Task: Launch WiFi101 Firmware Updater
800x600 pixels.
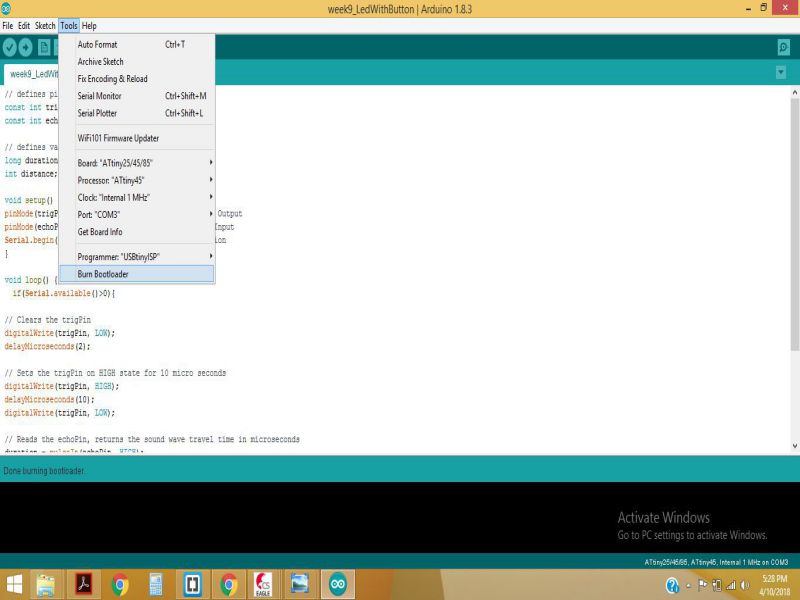Action: [137, 138]
